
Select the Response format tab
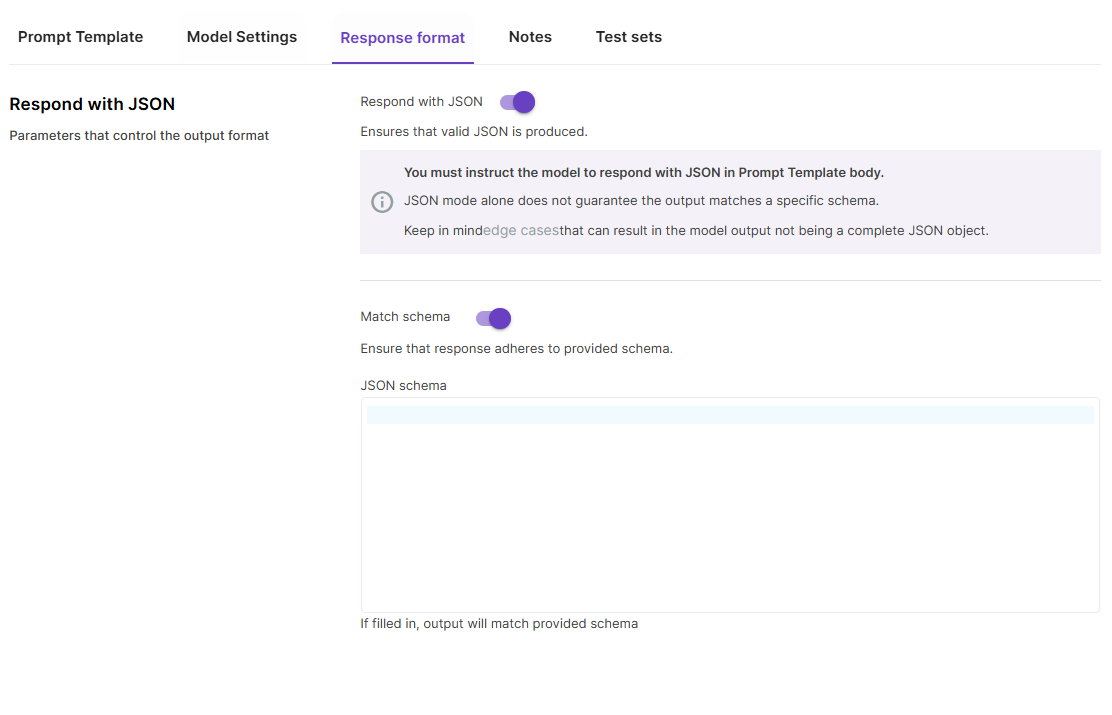tap(402, 38)
